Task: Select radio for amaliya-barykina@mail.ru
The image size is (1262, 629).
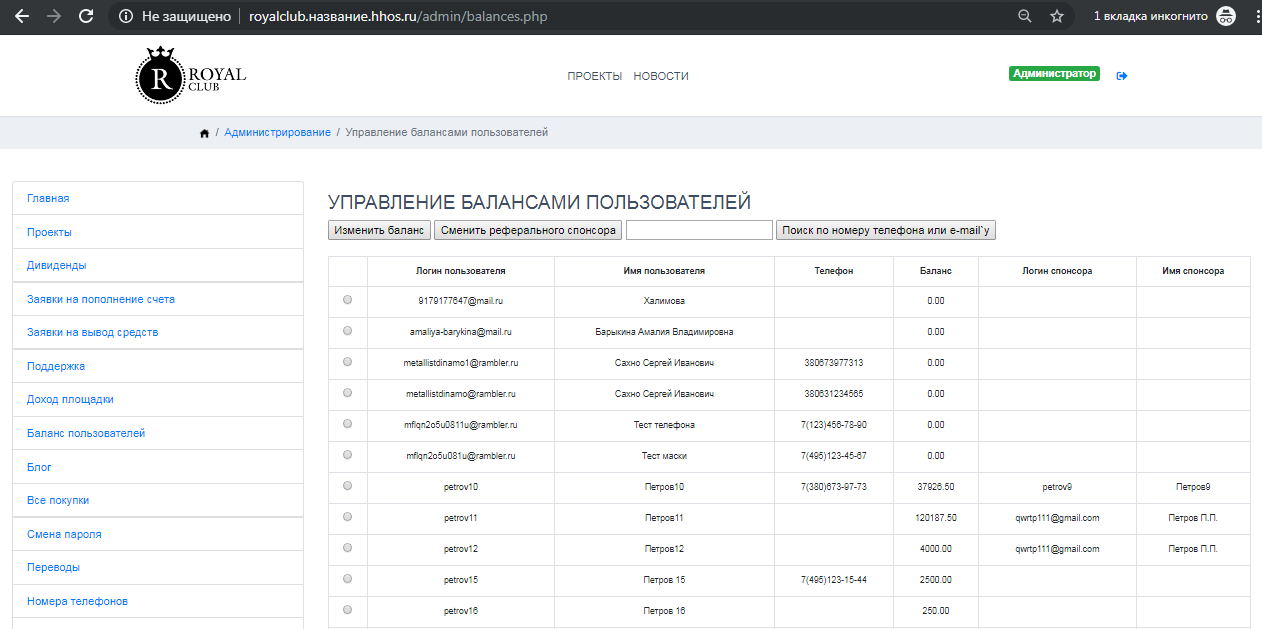Action: (348, 330)
